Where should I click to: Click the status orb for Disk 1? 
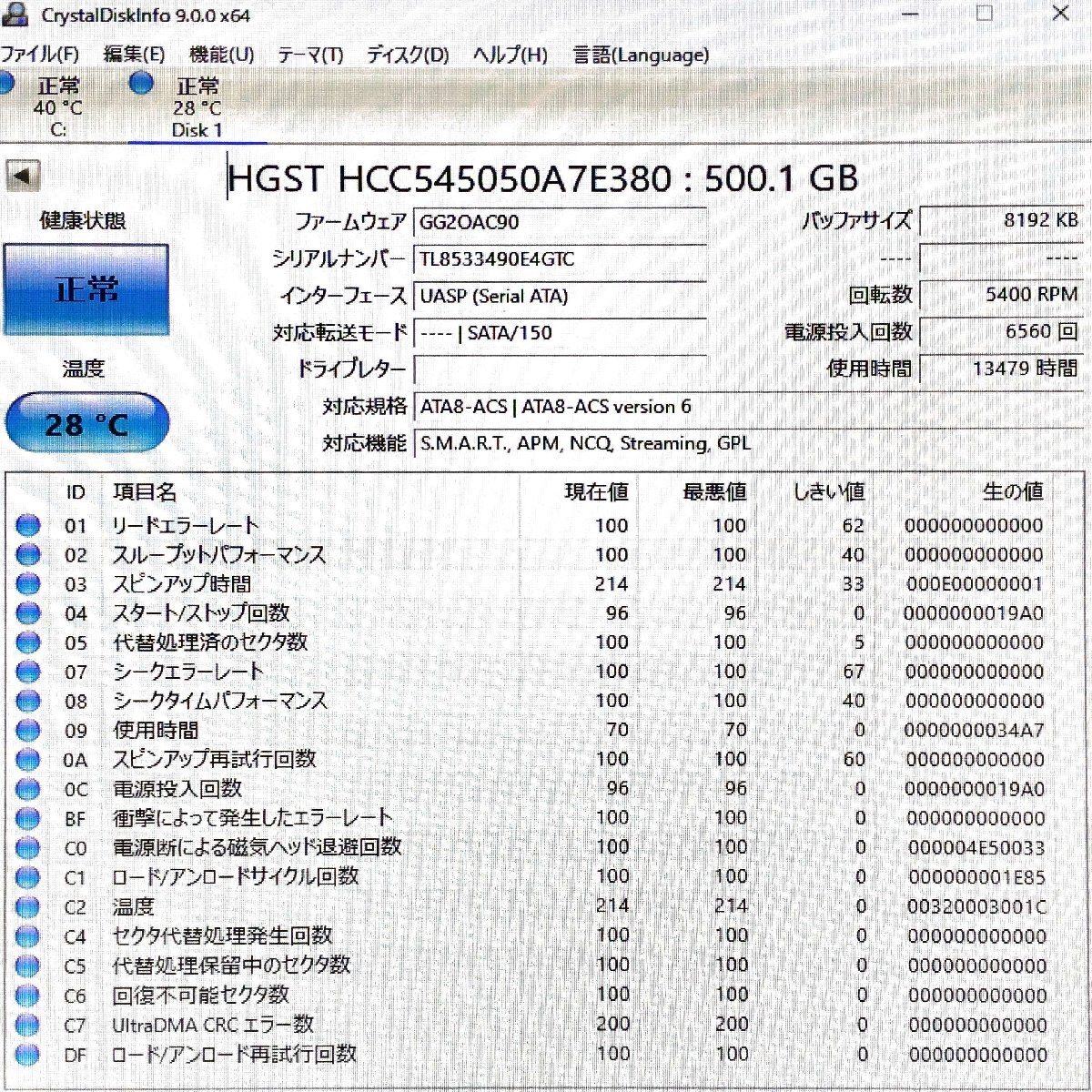pos(141,84)
